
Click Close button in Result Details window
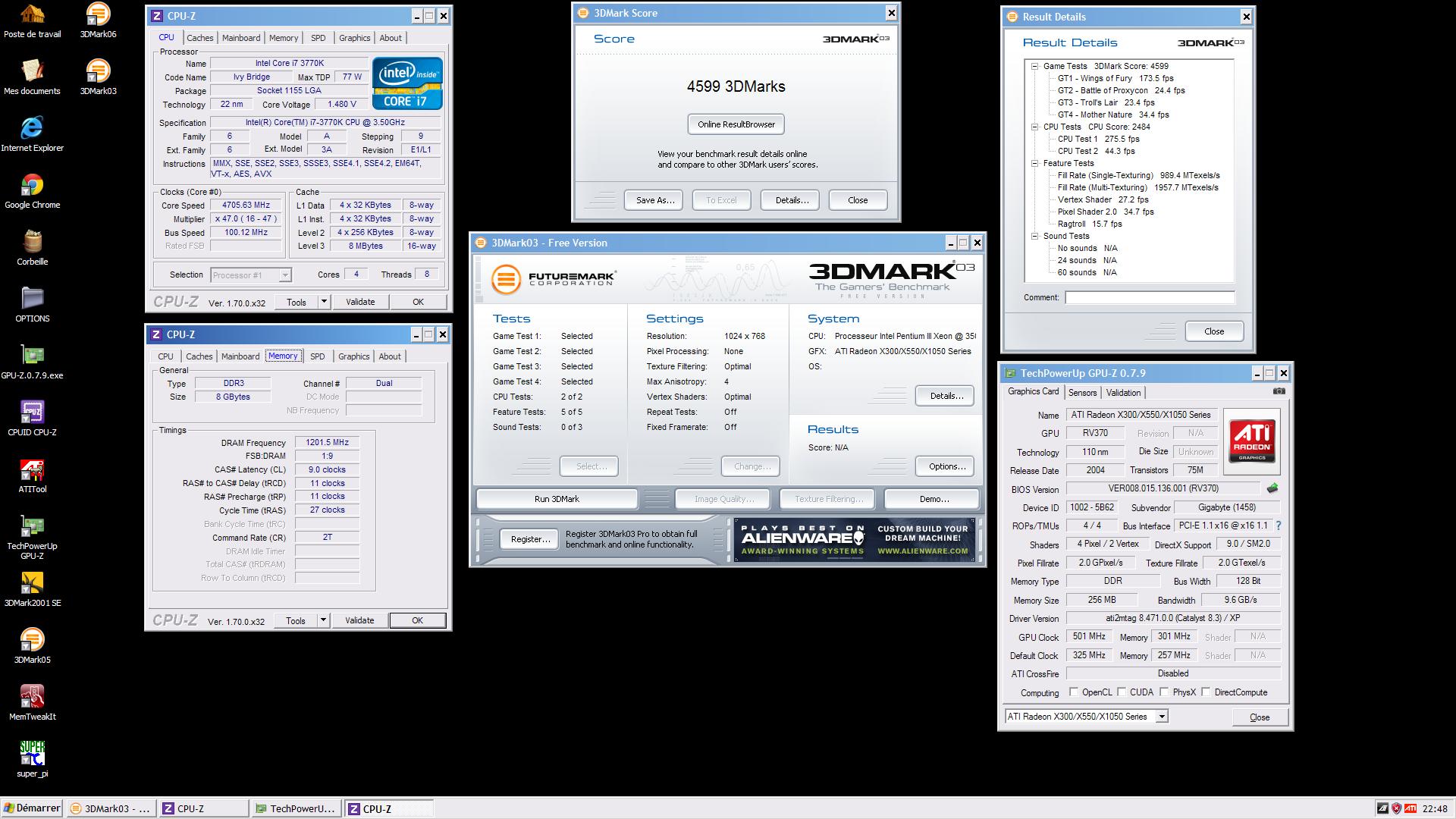[1214, 331]
